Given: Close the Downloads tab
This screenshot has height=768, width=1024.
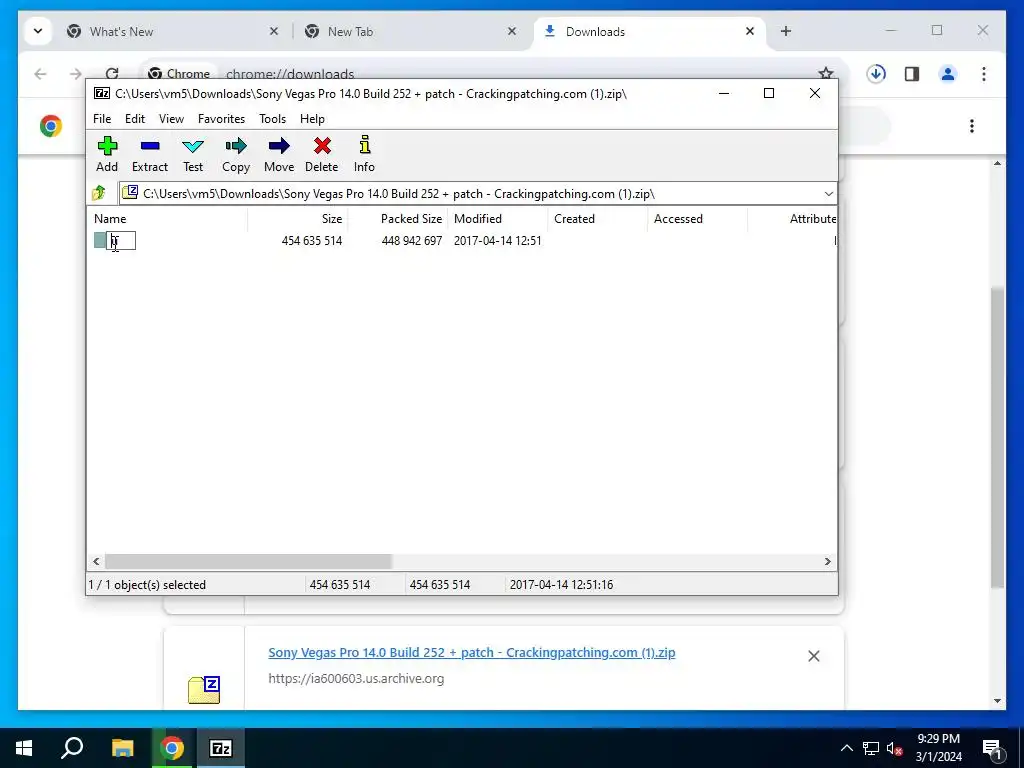Looking at the screenshot, I should (x=750, y=31).
